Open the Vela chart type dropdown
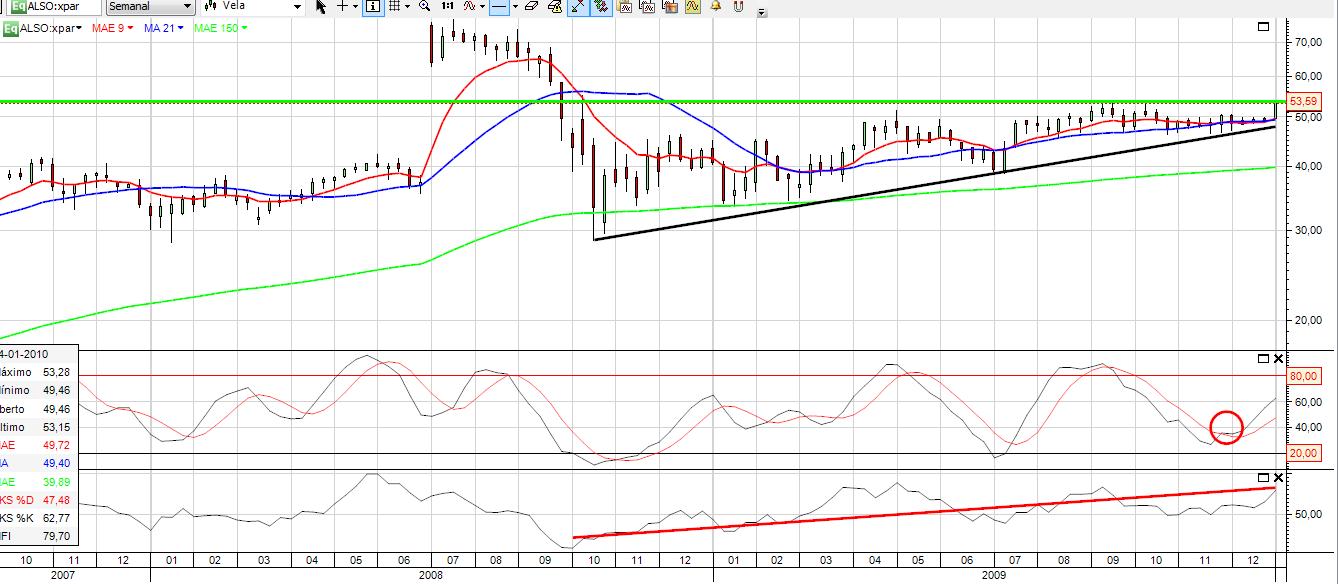The width and height of the screenshot is (1338, 584). click(x=252, y=6)
